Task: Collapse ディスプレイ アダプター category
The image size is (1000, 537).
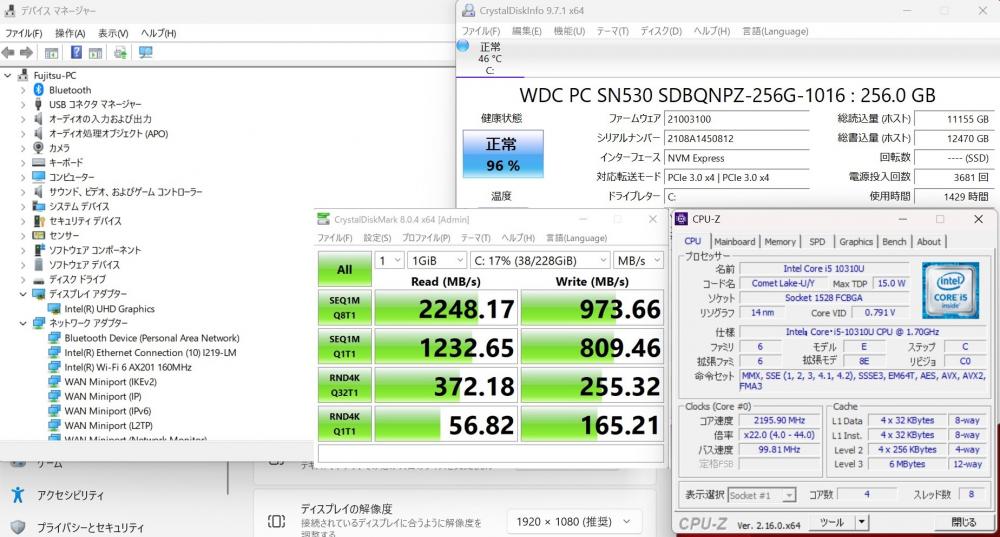Action: click(x=23, y=294)
